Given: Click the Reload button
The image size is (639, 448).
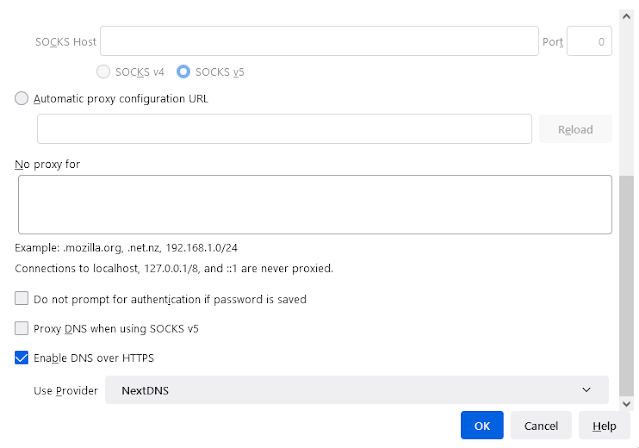Looking at the screenshot, I should [575, 129].
